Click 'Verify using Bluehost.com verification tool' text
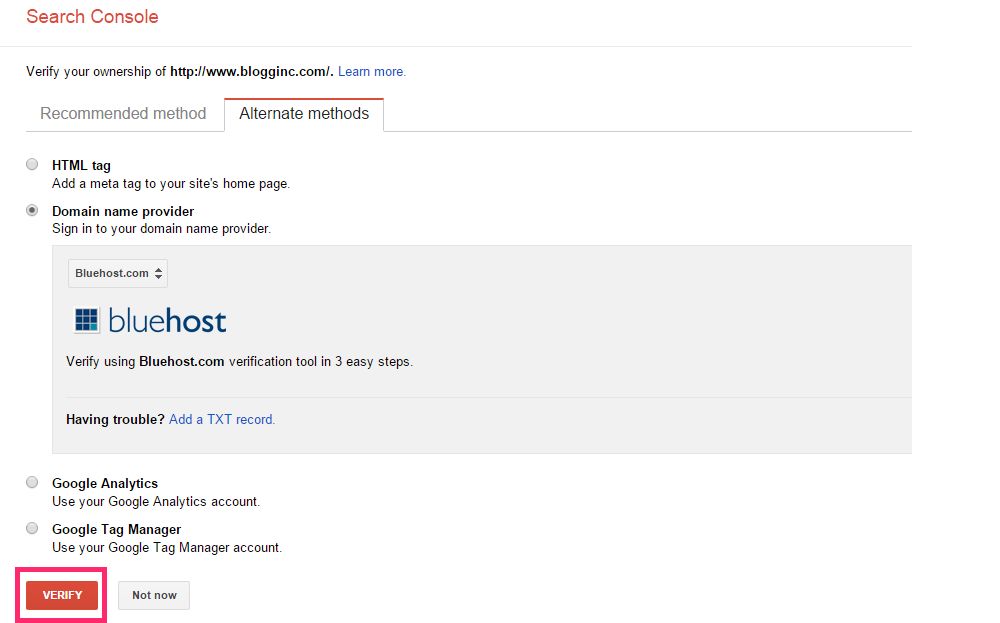 click(x=239, y=362)
